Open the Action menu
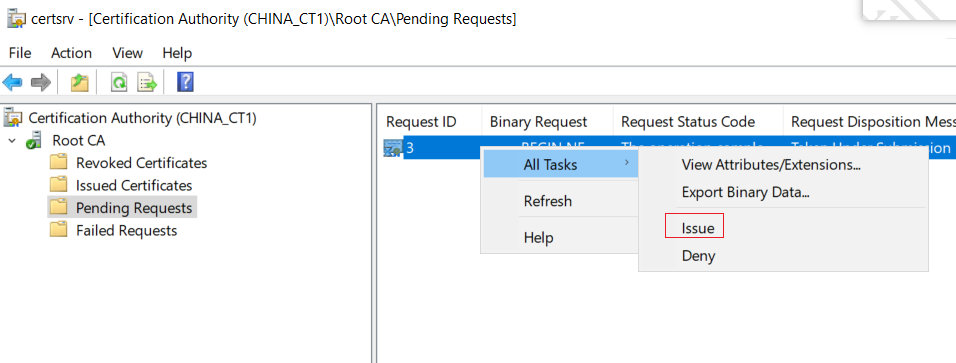This screenshot has width=956, height=363. coord(71,53)
